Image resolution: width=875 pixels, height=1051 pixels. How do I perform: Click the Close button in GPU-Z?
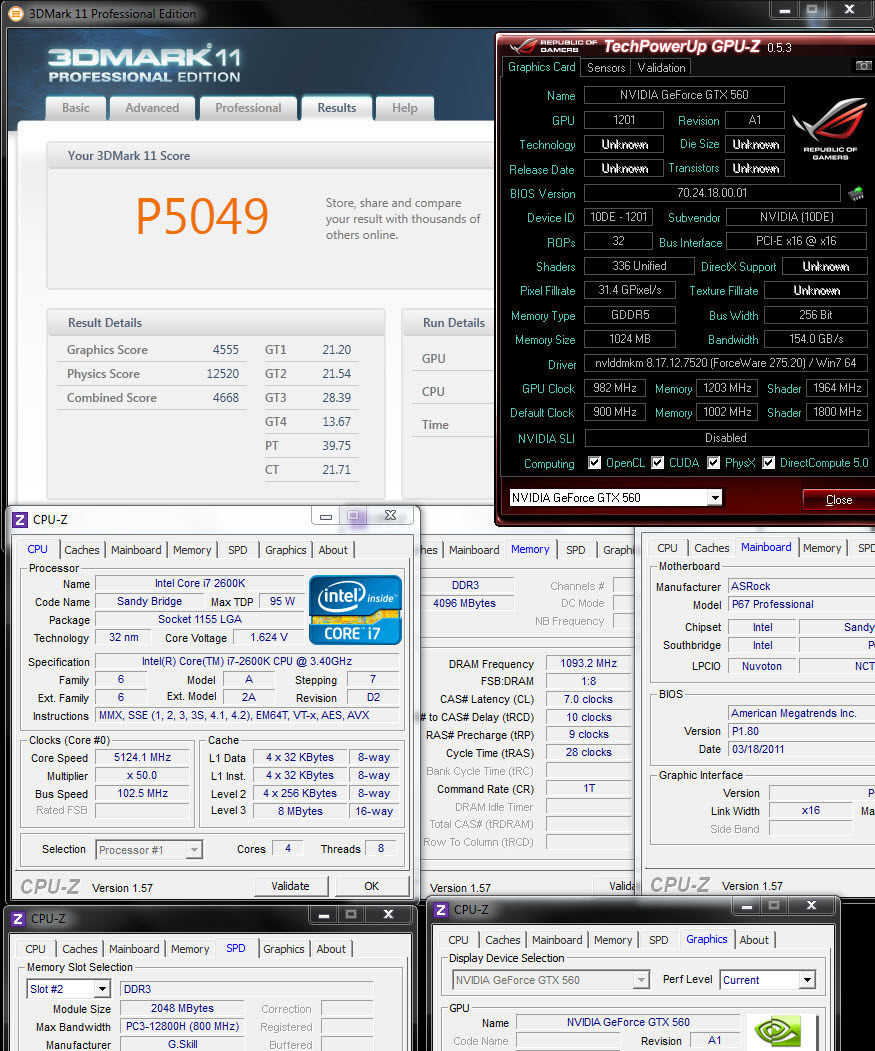[838, 499]
